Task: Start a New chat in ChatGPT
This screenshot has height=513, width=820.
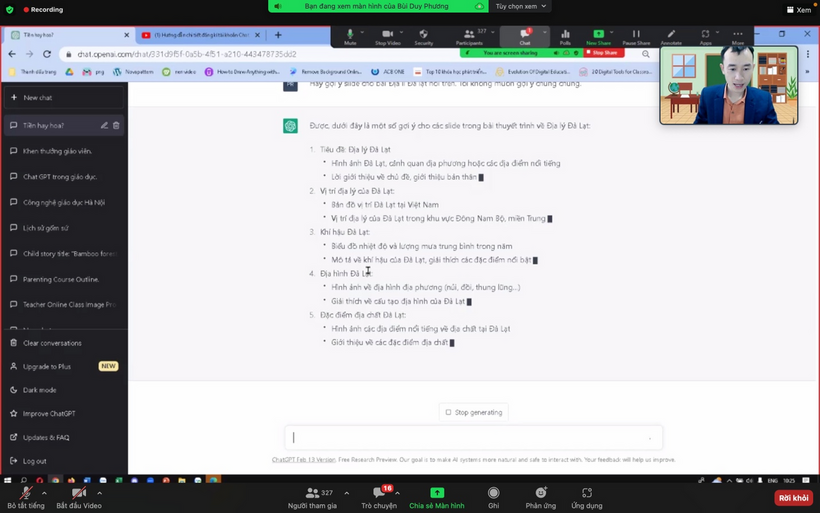Action: (64, 98)
